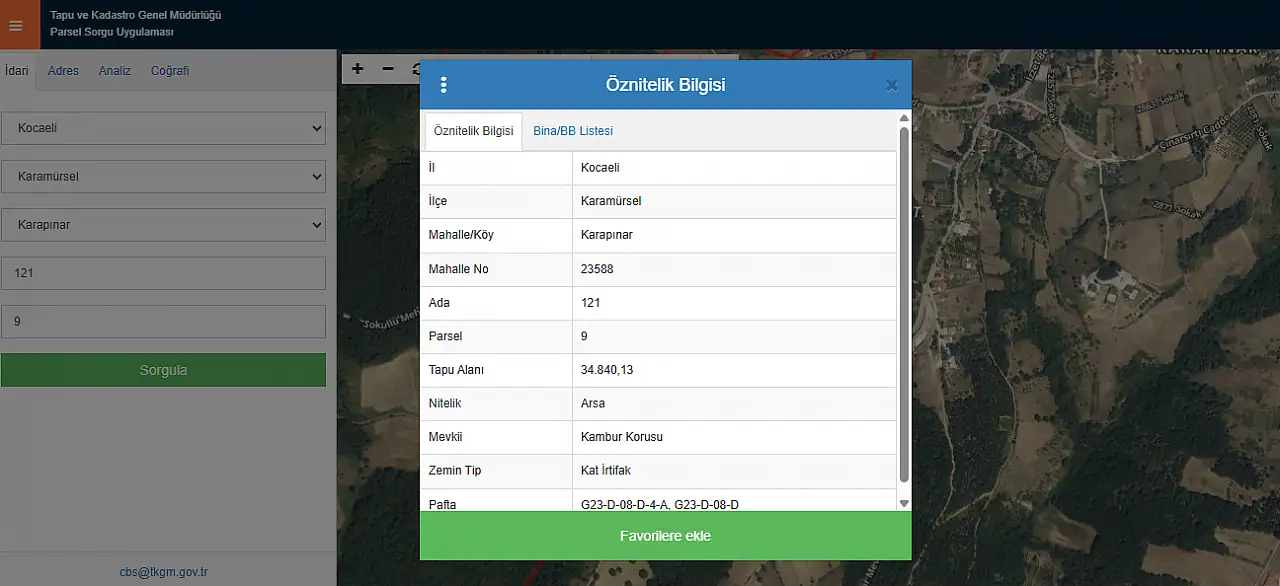Click the Mahalle/Köy value Karapınar in table
Viewport: 1280px width, 586px height.
(x=607, y=235)
